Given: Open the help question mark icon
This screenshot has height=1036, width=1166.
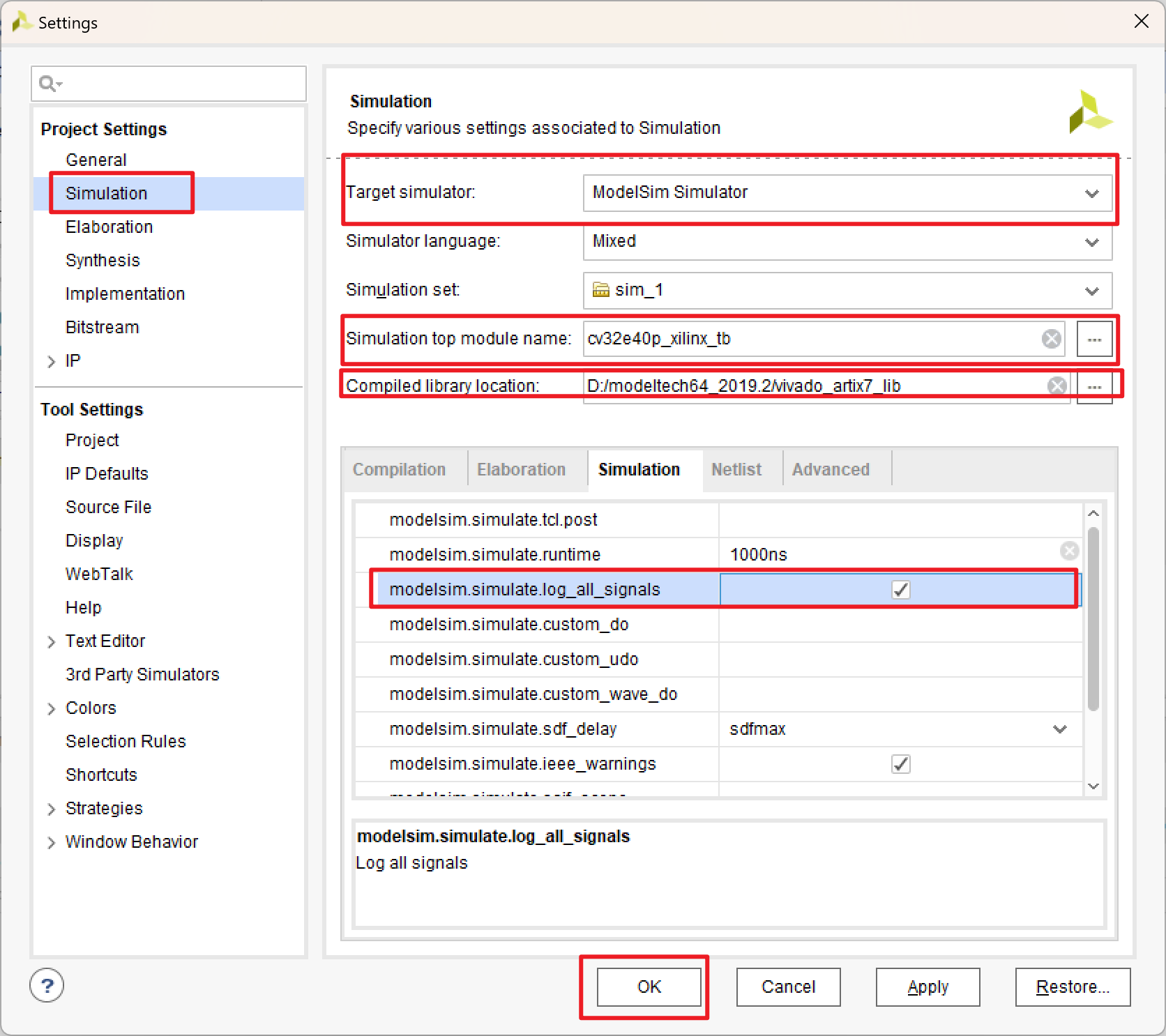Looking at the screenshot, I should tap(46, 986).
